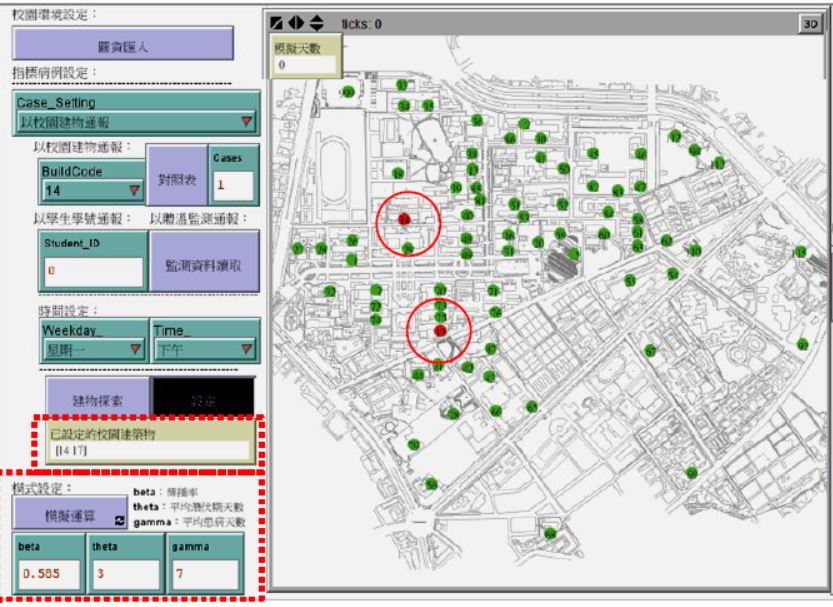Click the vertical resize arrows icon
The image size is (833, 607).
(x=317, y=23)
